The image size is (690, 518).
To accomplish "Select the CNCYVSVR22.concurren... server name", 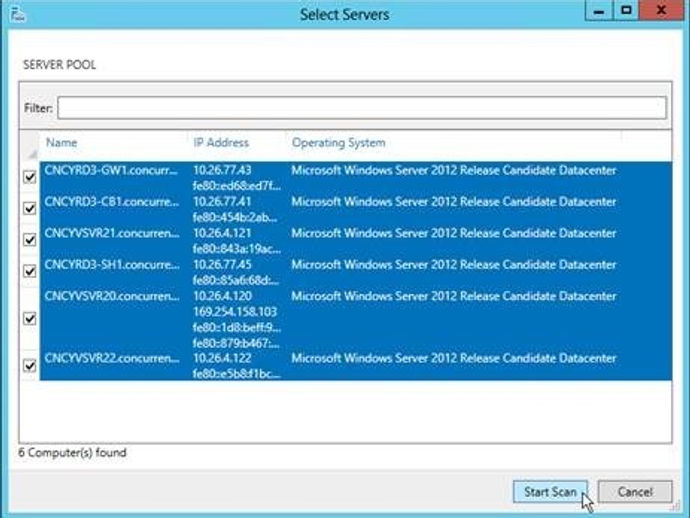I will pyautogui.click(x=111, y=358).
